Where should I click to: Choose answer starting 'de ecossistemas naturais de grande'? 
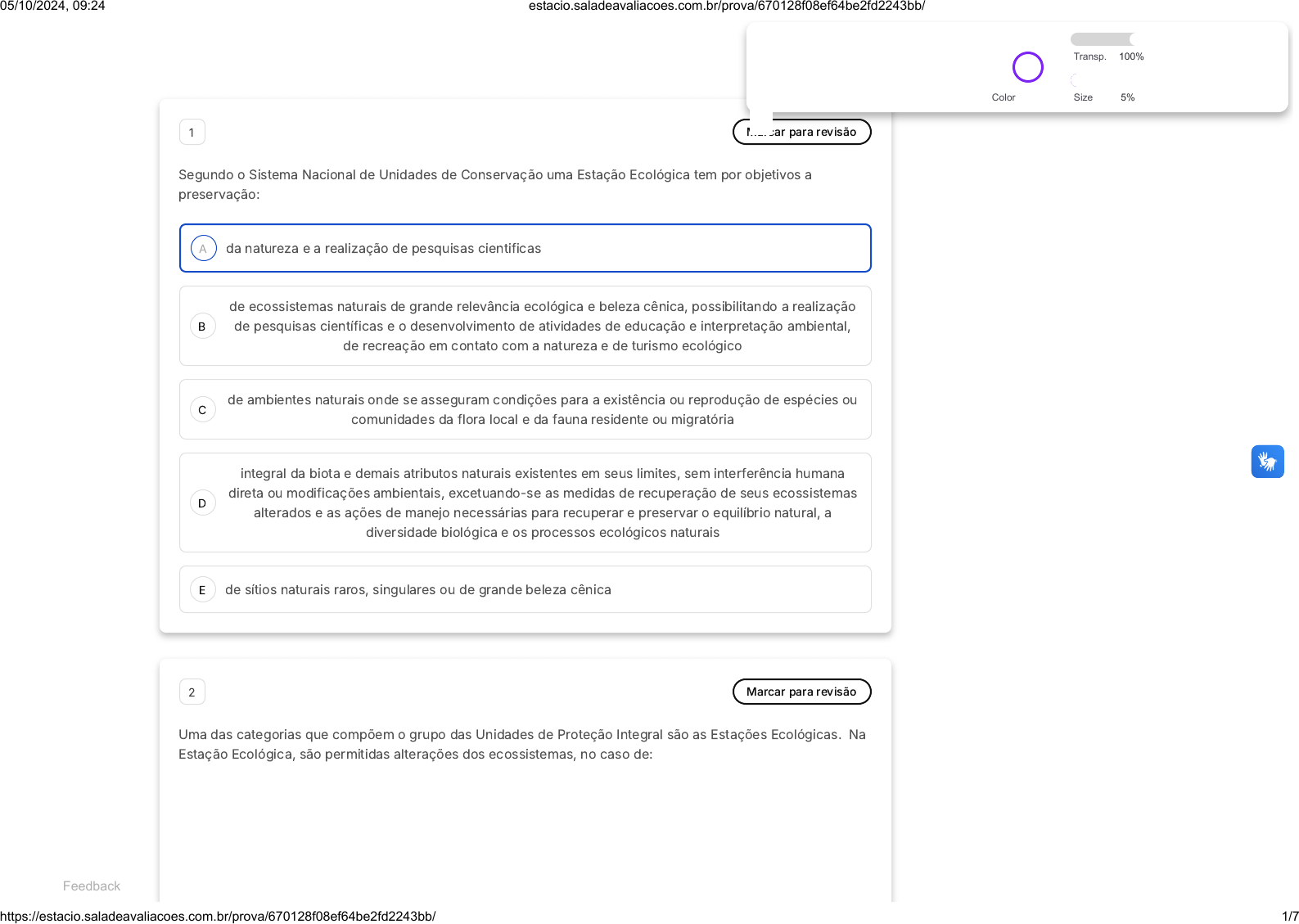point(542,327)
